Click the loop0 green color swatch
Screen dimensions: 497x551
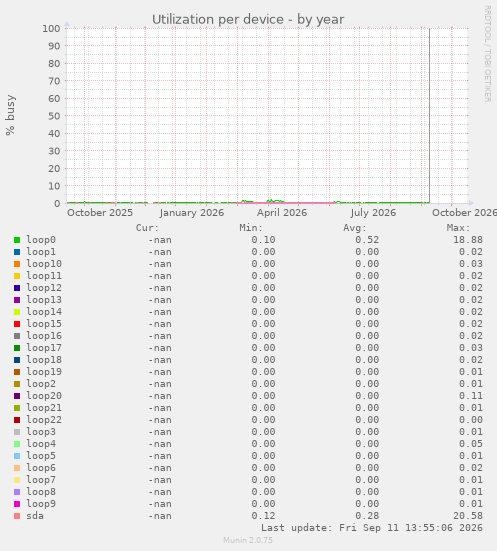(17, 240)
